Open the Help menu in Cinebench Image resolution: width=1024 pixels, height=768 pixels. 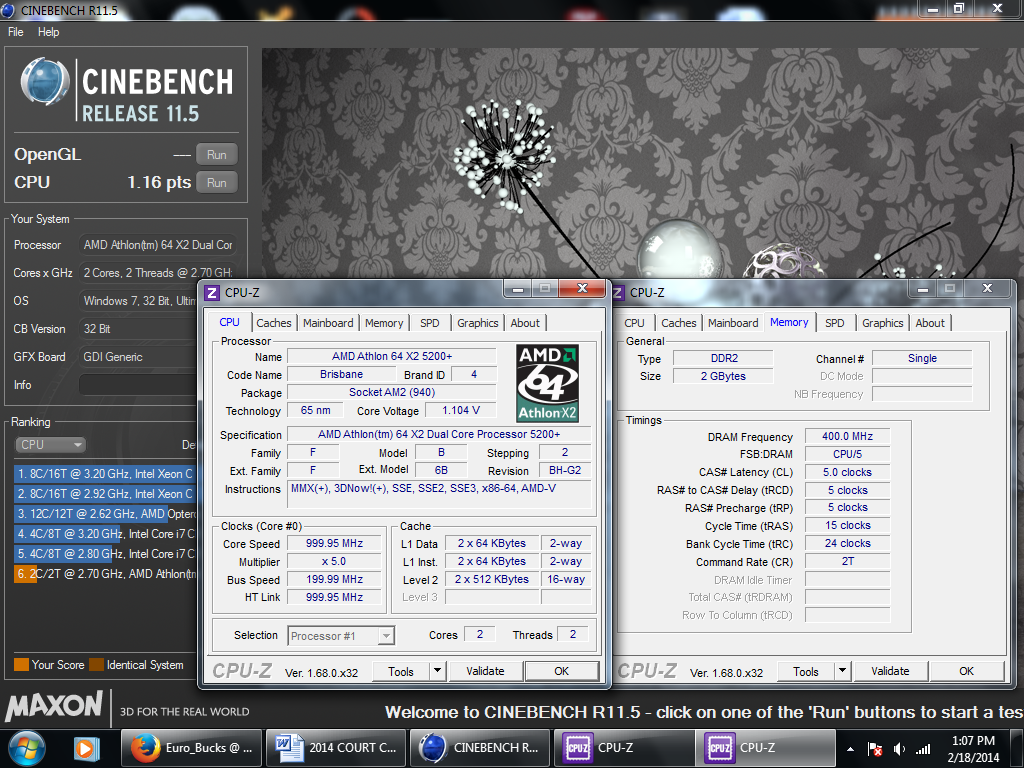(48, 32)
